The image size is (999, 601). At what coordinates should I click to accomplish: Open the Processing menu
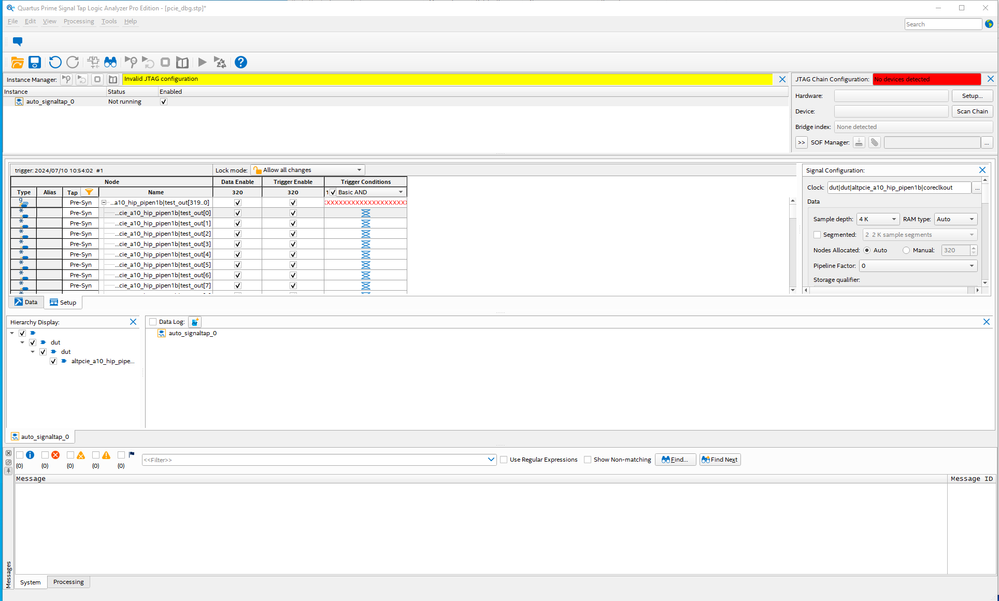coord(79,22)
